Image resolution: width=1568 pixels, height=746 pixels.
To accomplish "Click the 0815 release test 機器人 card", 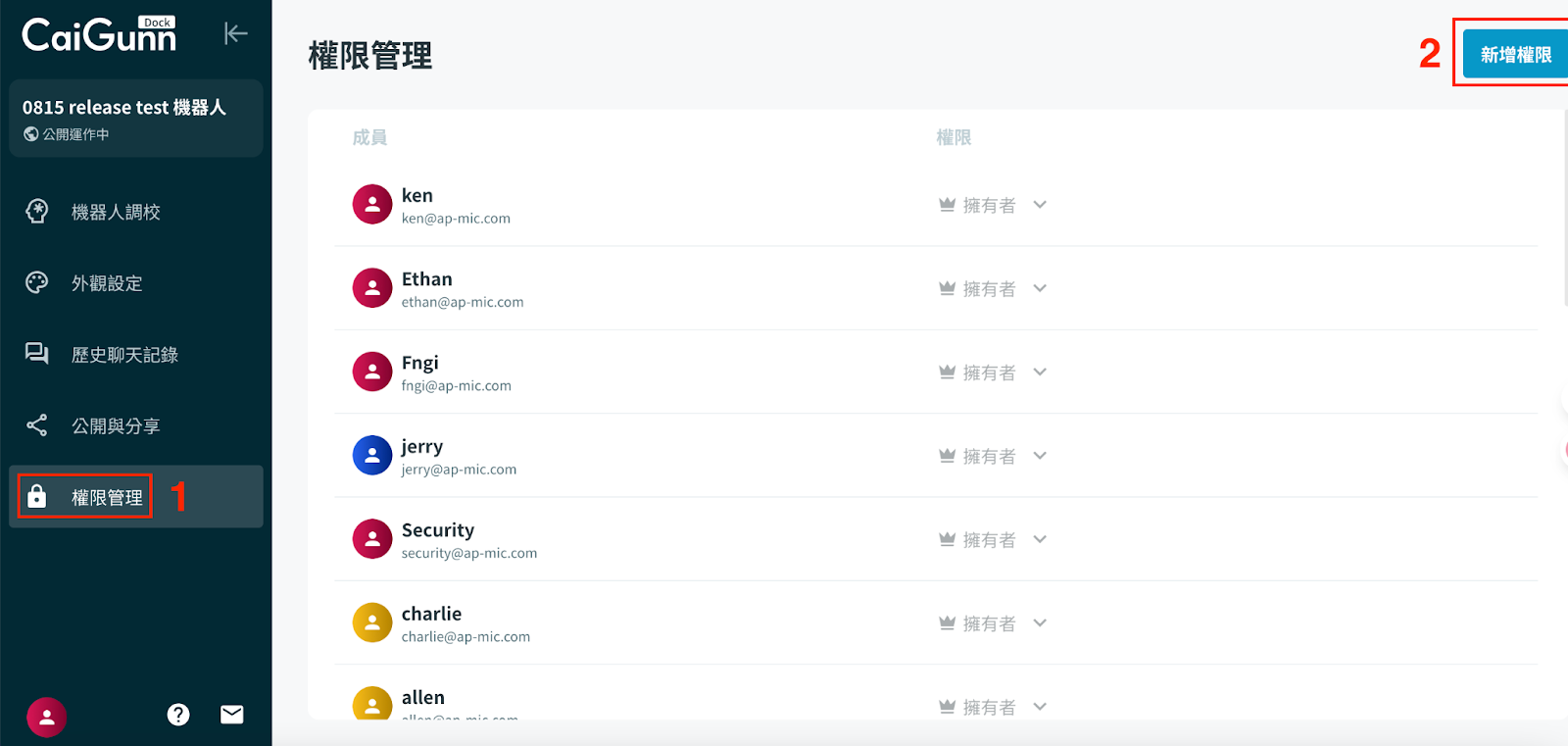I will 135,119.
